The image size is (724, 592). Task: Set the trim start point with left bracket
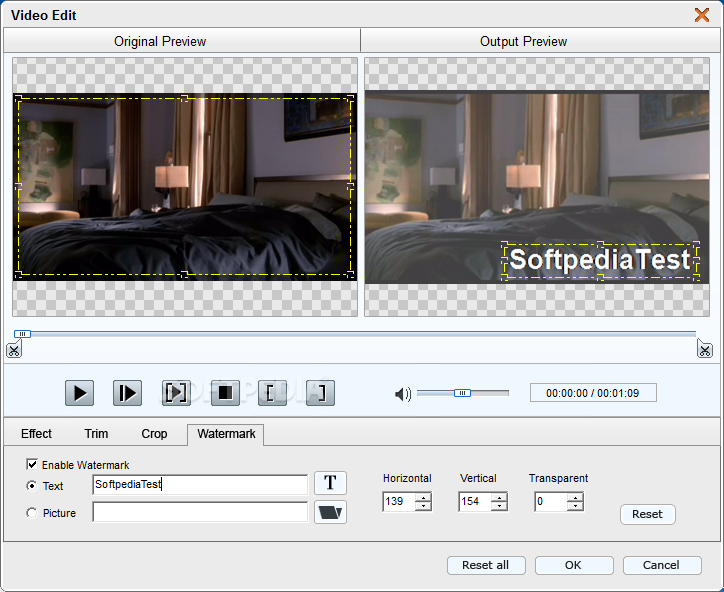[x=272, y=393]
